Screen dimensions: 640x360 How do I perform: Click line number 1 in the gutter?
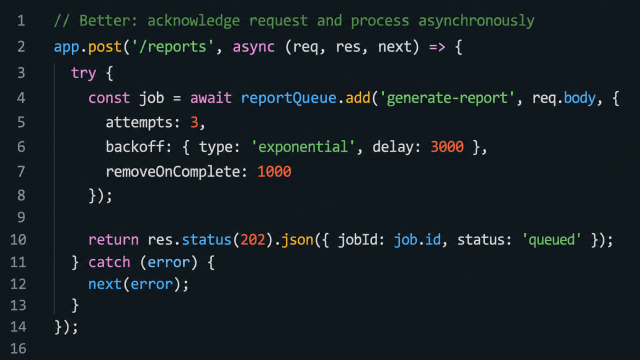coord(21,21)
